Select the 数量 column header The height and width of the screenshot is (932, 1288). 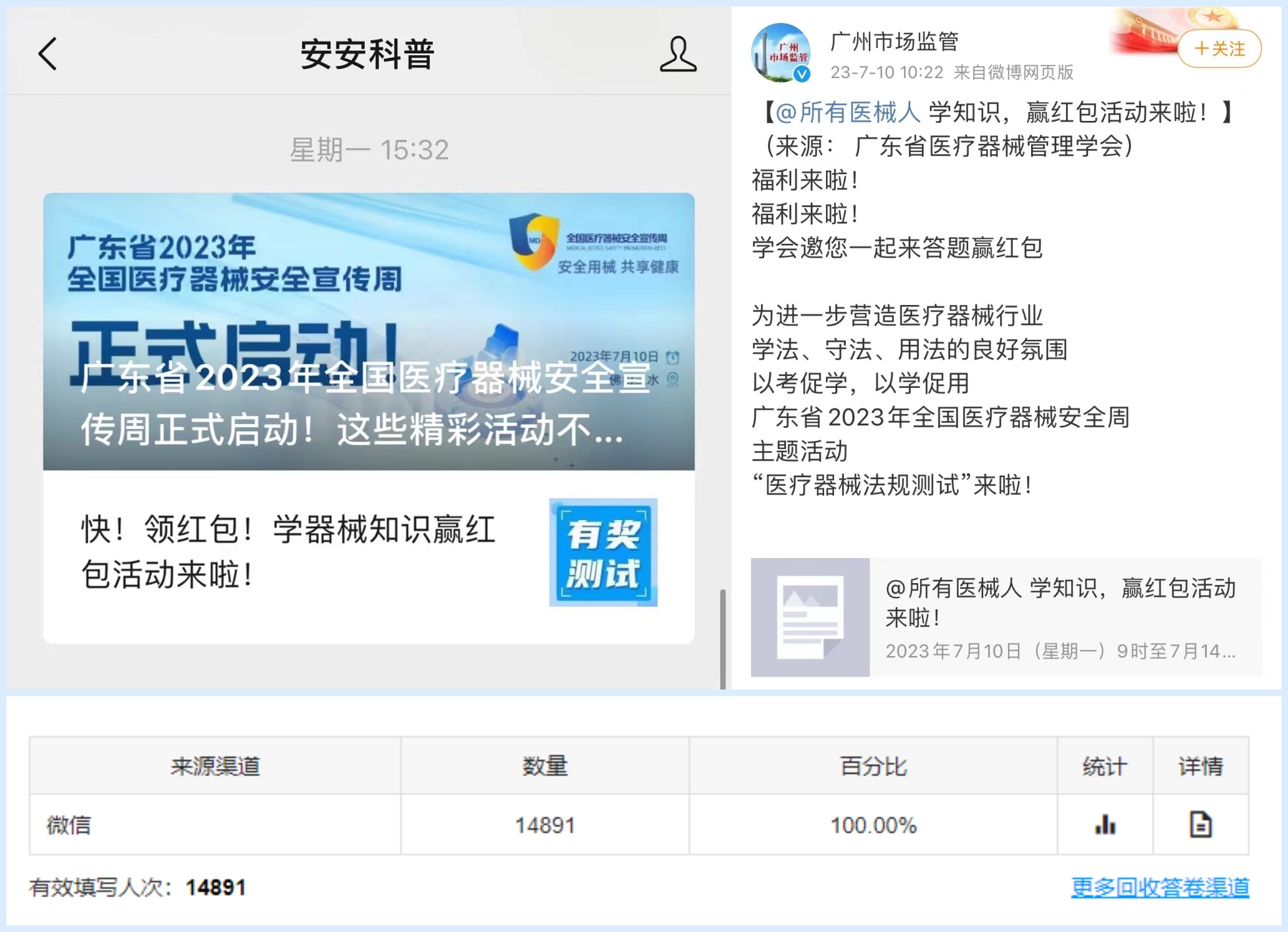[545, 766]
